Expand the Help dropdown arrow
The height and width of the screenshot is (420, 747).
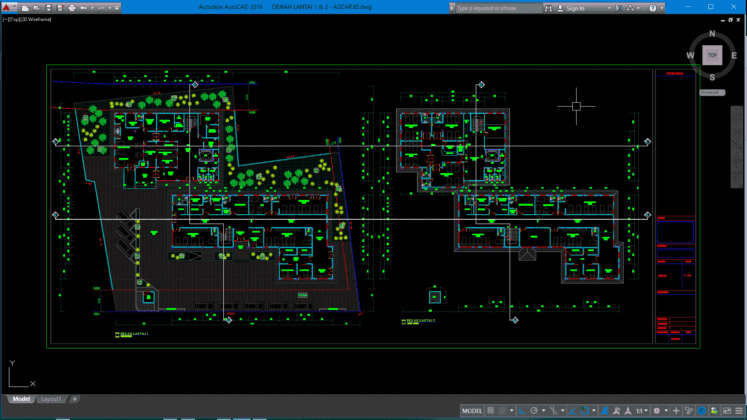(x=662, y=8)
